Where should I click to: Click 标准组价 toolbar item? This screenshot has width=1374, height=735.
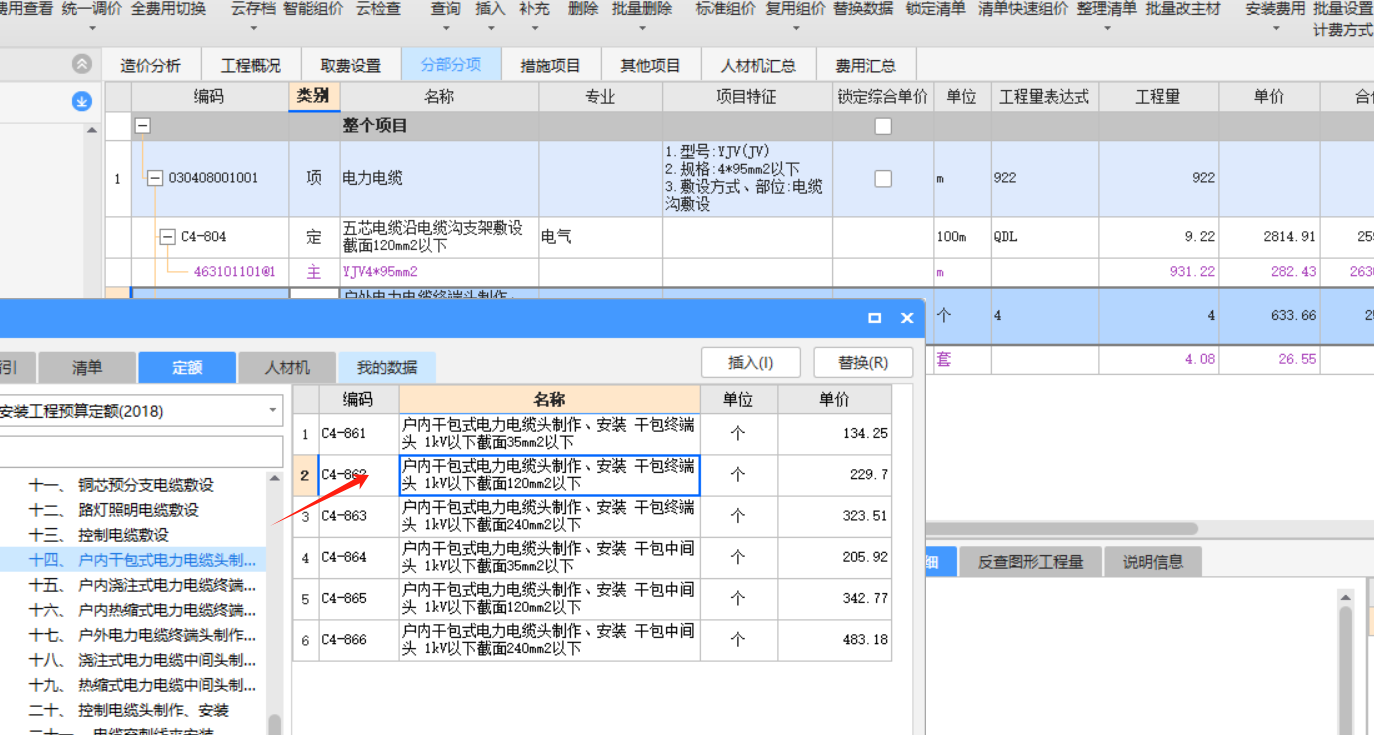click(726, 9)
